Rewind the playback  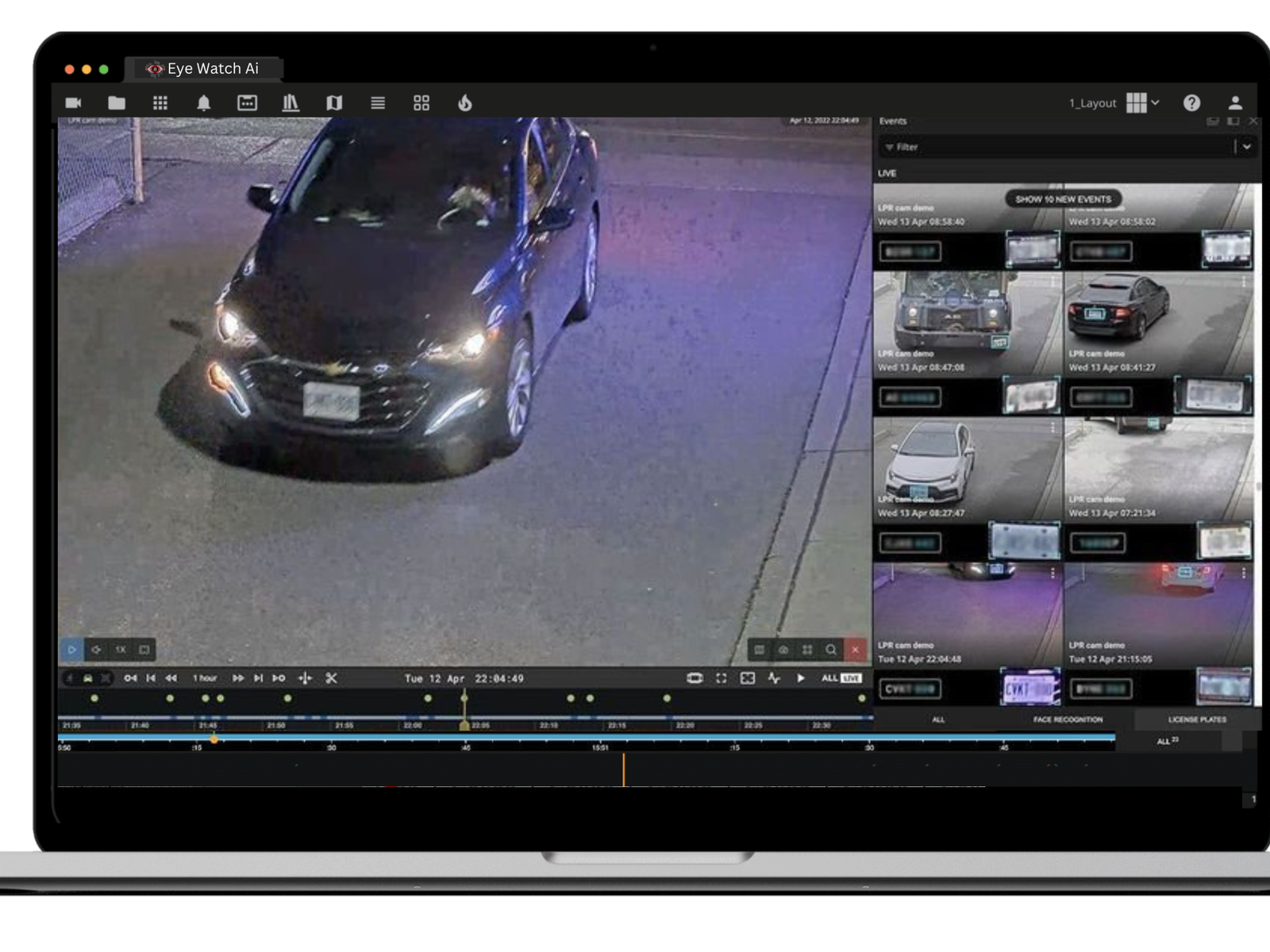click(x=171, y=678)
